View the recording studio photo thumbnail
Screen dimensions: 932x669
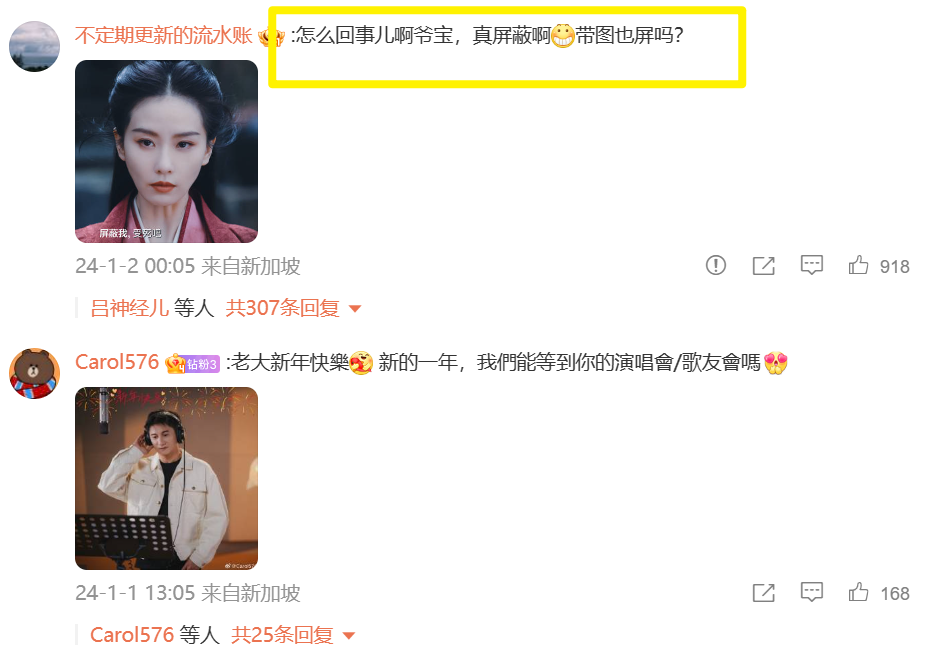(166, 478)
